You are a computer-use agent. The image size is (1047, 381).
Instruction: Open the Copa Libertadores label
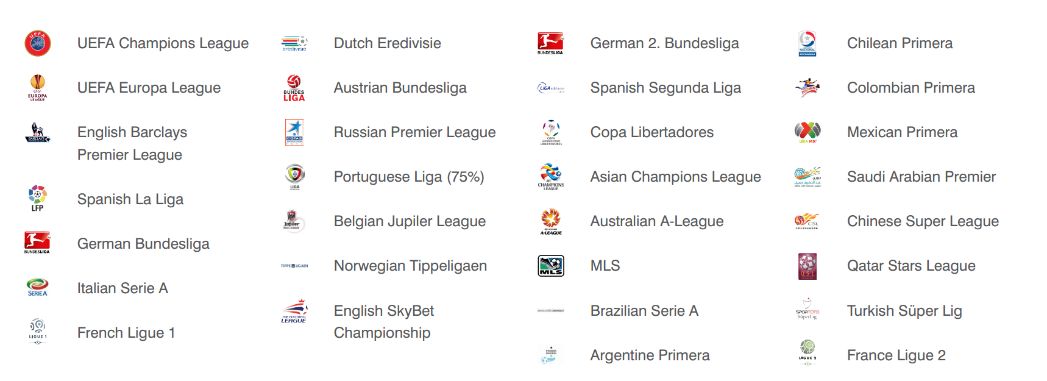pyautogui.click(x=652, y=132)
